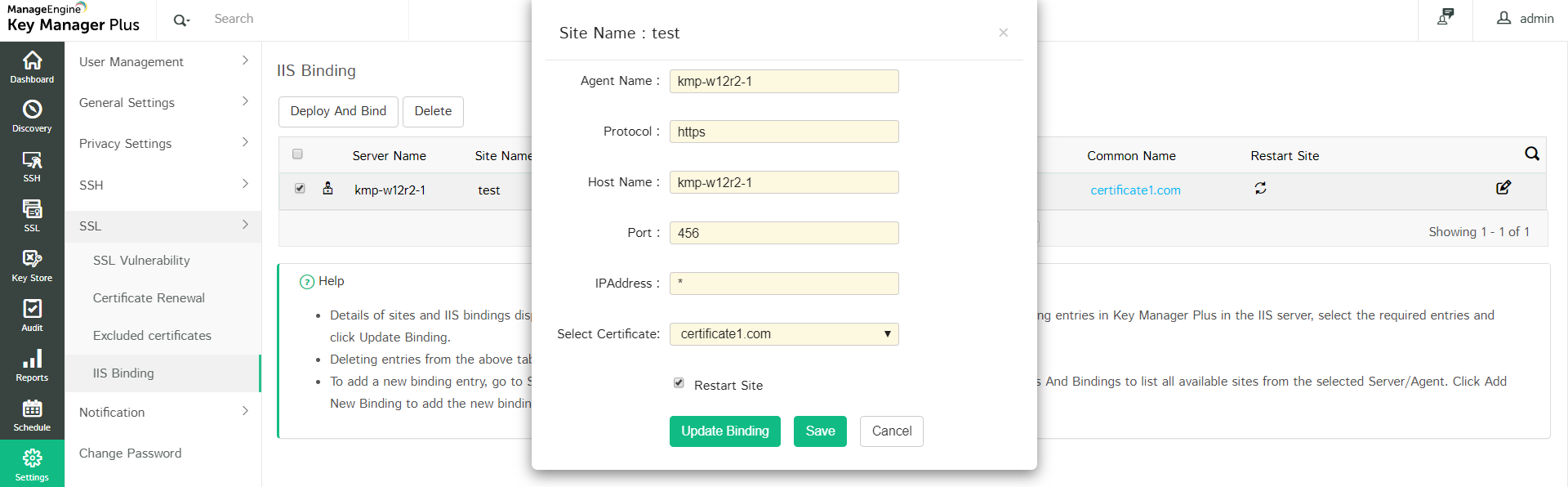Open the certificate1.com common name link
Image resolution: width=1568 pixels, height=487 pixels.
tap(1135, 190)
